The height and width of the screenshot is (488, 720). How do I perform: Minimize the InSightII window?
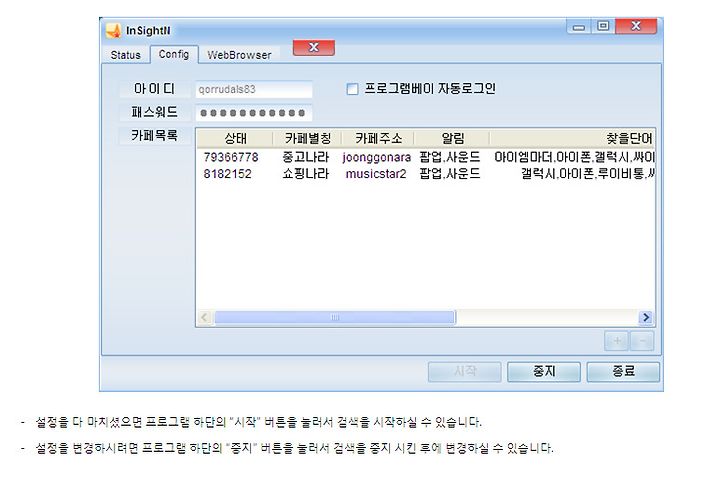[579, 27]
